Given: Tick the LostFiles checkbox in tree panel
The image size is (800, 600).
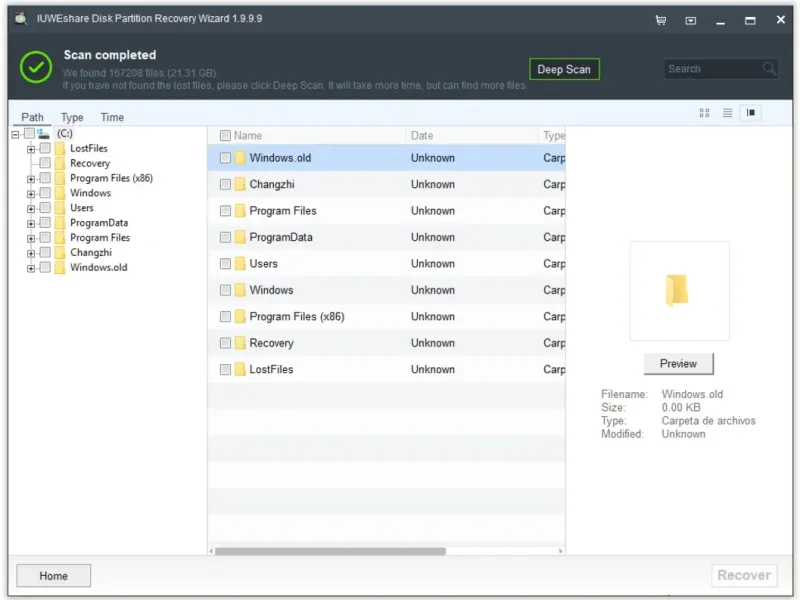Looking at the screenshot, I should [45, 148].
